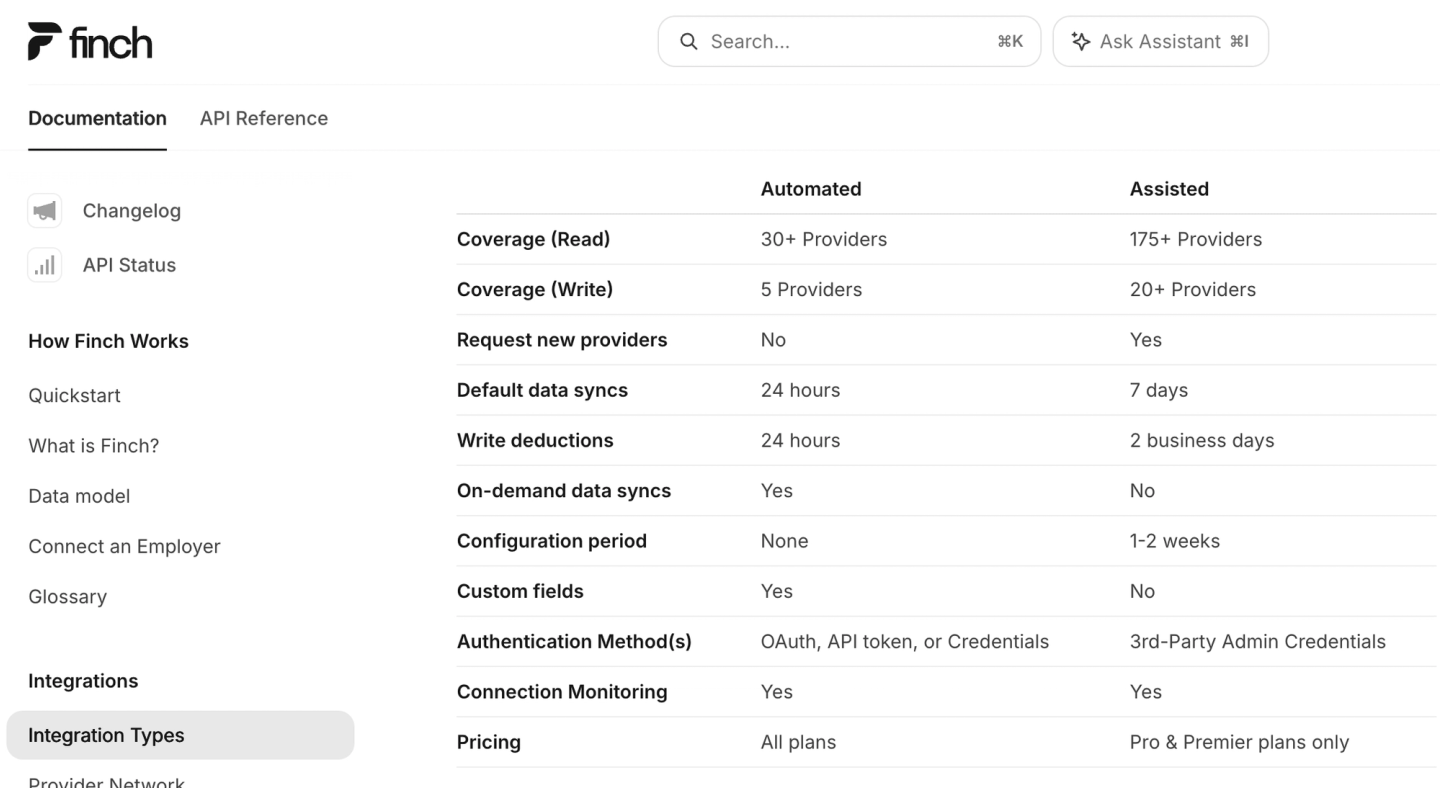Click the Default data syncs label

(x=542, y=390)
